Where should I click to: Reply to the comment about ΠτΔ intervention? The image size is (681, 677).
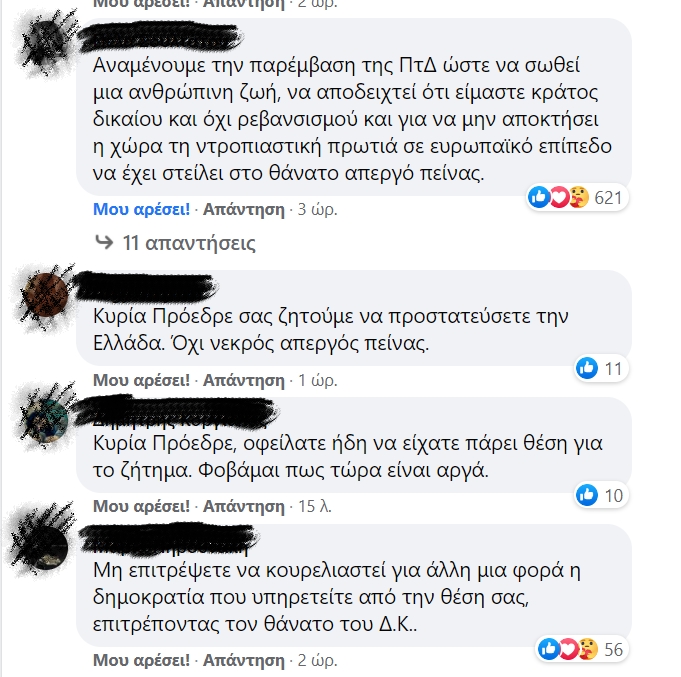(x=244, y=209)
